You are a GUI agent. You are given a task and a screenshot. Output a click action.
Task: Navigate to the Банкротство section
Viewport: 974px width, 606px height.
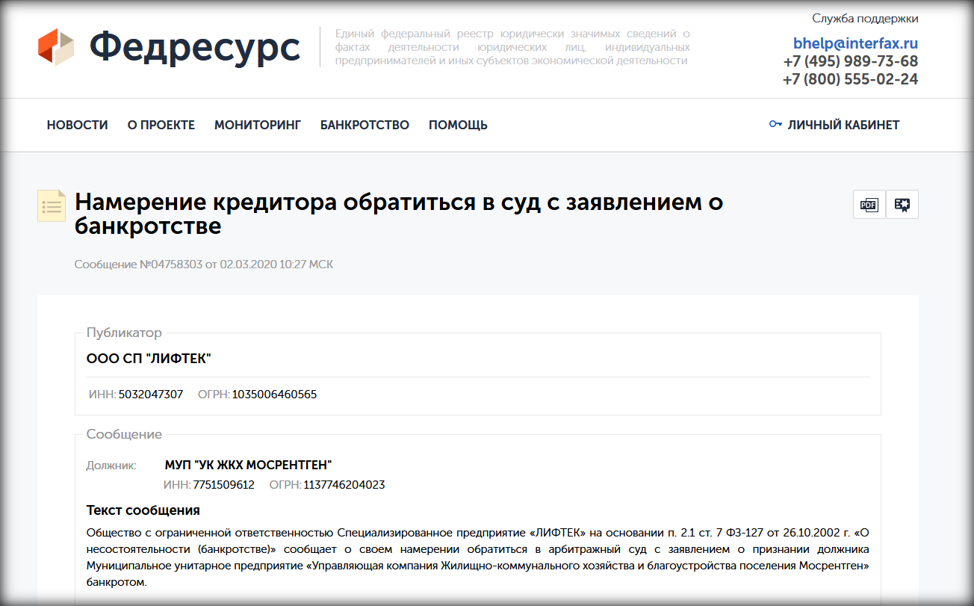pos(364,125)
